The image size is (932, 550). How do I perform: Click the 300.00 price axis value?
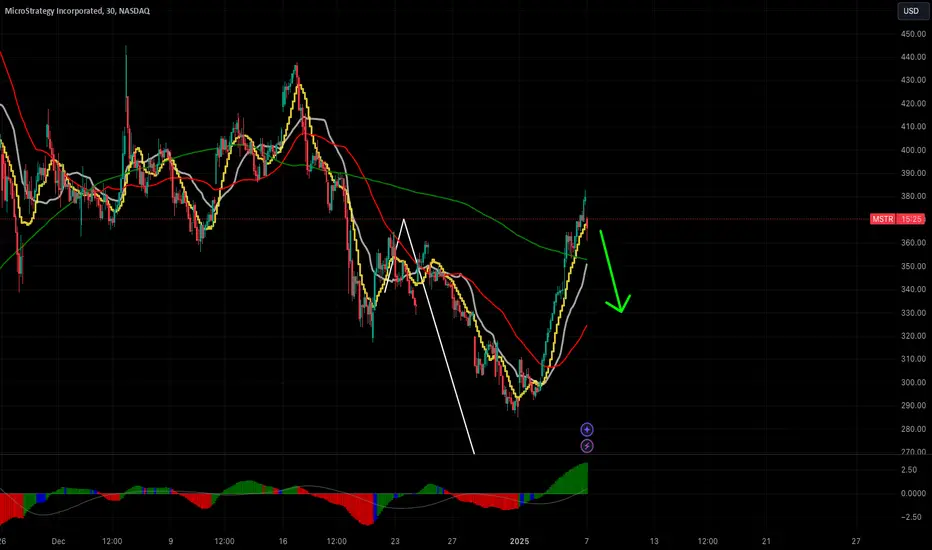913,382
